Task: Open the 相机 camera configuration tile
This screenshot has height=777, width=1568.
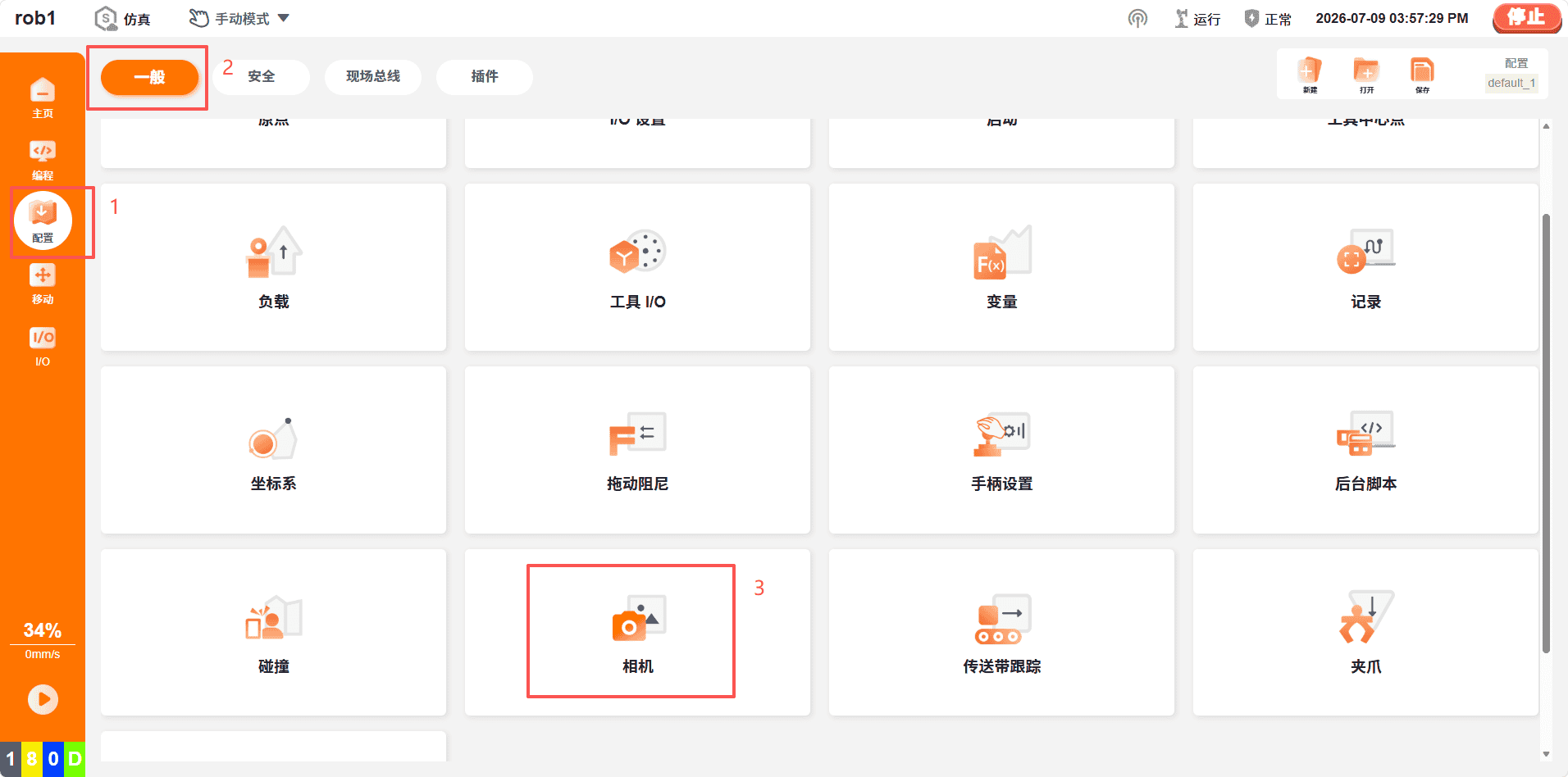Action: pos(637,632)
